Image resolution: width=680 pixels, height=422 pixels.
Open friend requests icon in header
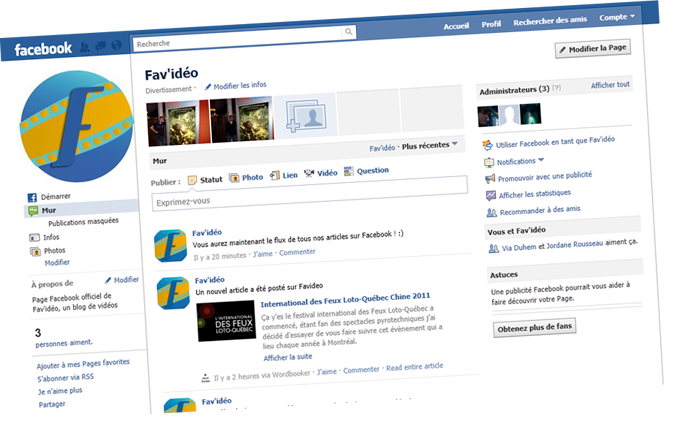(x=85, y=47)
